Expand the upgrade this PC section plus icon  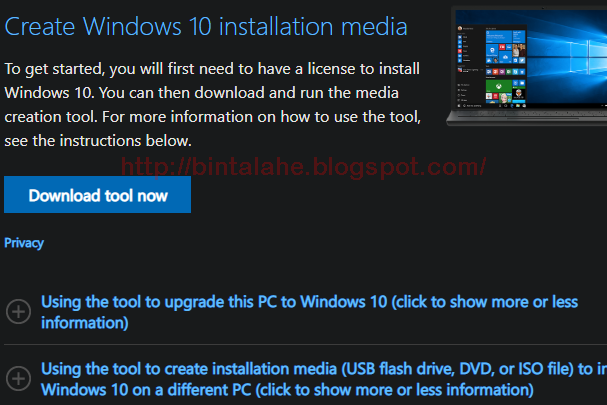pyautogui.click(x=18, y=312)
